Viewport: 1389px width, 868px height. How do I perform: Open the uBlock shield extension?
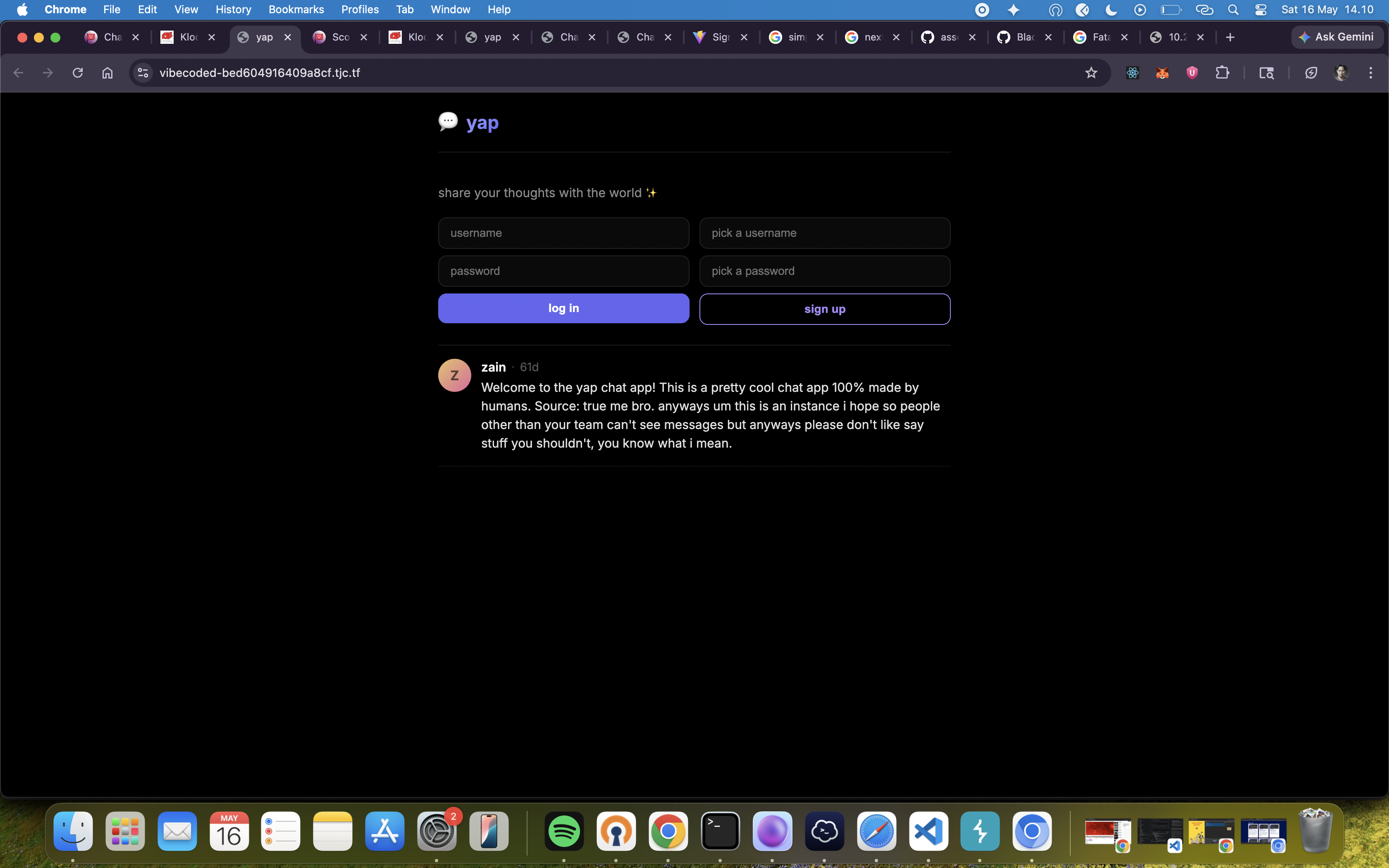tap(1192, 73)
